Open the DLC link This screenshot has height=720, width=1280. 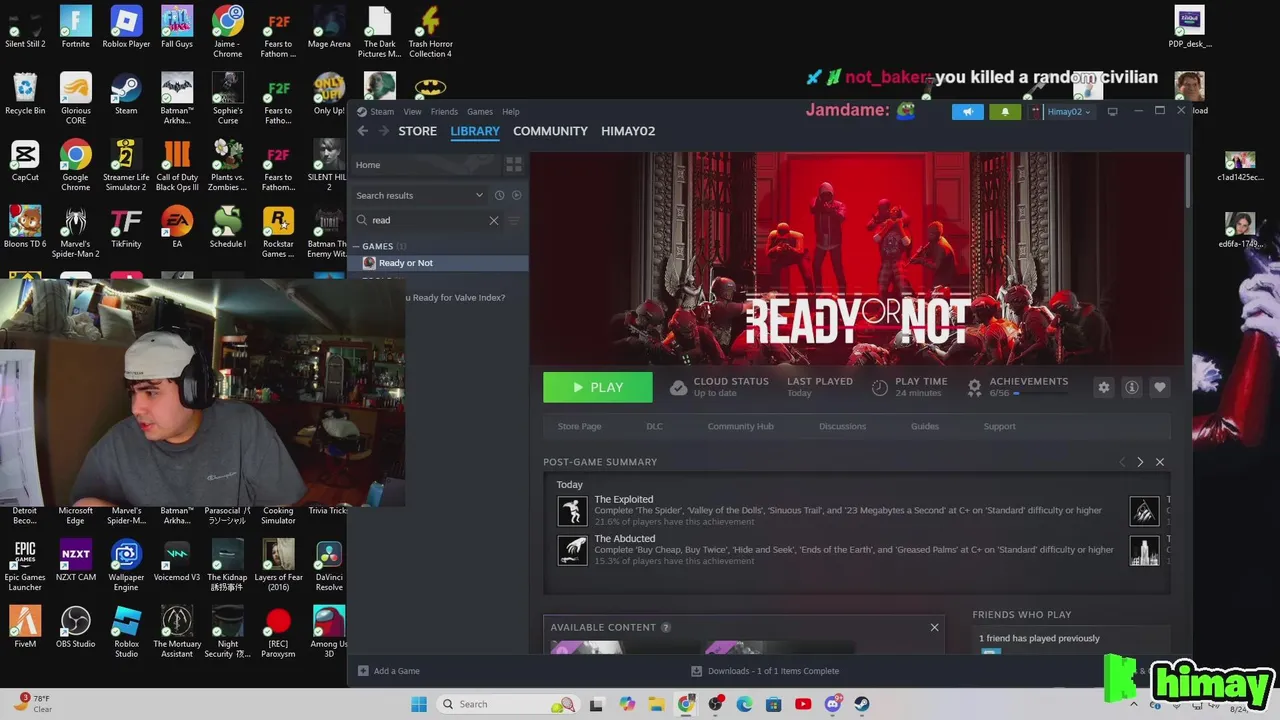[654, 426]
